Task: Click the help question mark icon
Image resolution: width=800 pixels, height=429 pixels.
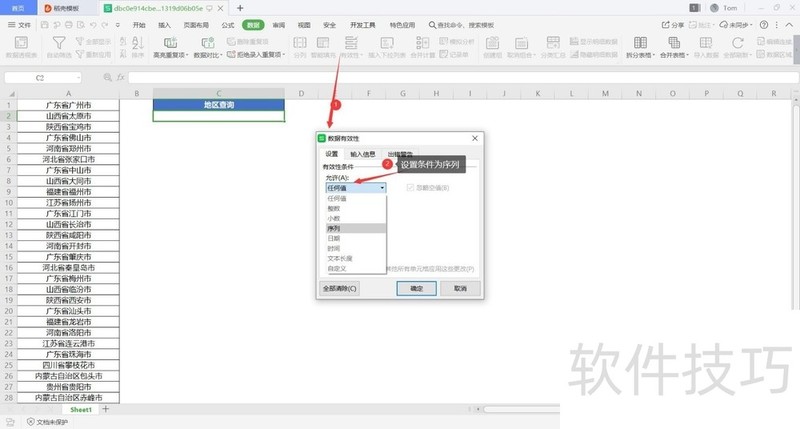Action: [x=764, y=24]
